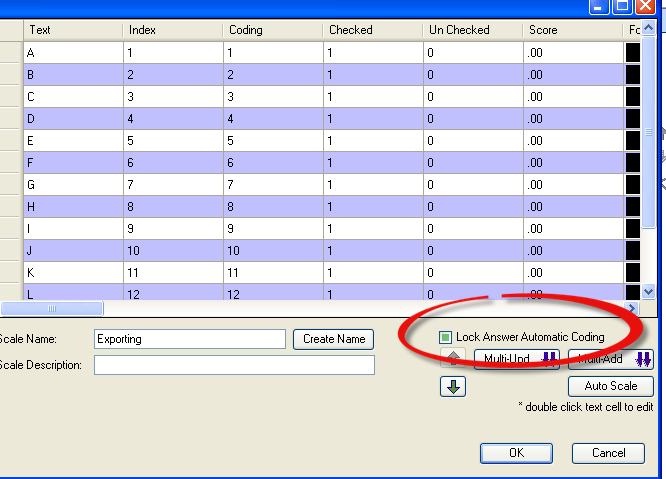
Task: Click the vertical scrollbar thumb
Action: pyautogui.click(x=648, y=132)
